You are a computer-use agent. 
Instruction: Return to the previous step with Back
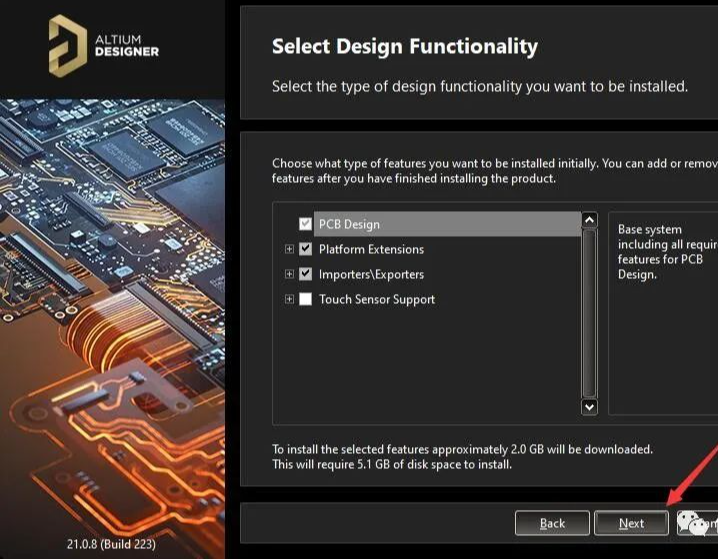tap(552, 523)
